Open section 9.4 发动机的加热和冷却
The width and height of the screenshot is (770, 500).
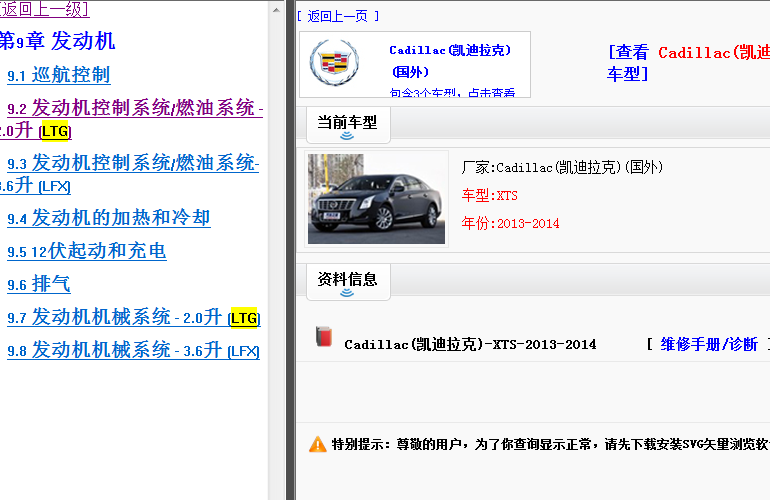click(x=109, y=218)
